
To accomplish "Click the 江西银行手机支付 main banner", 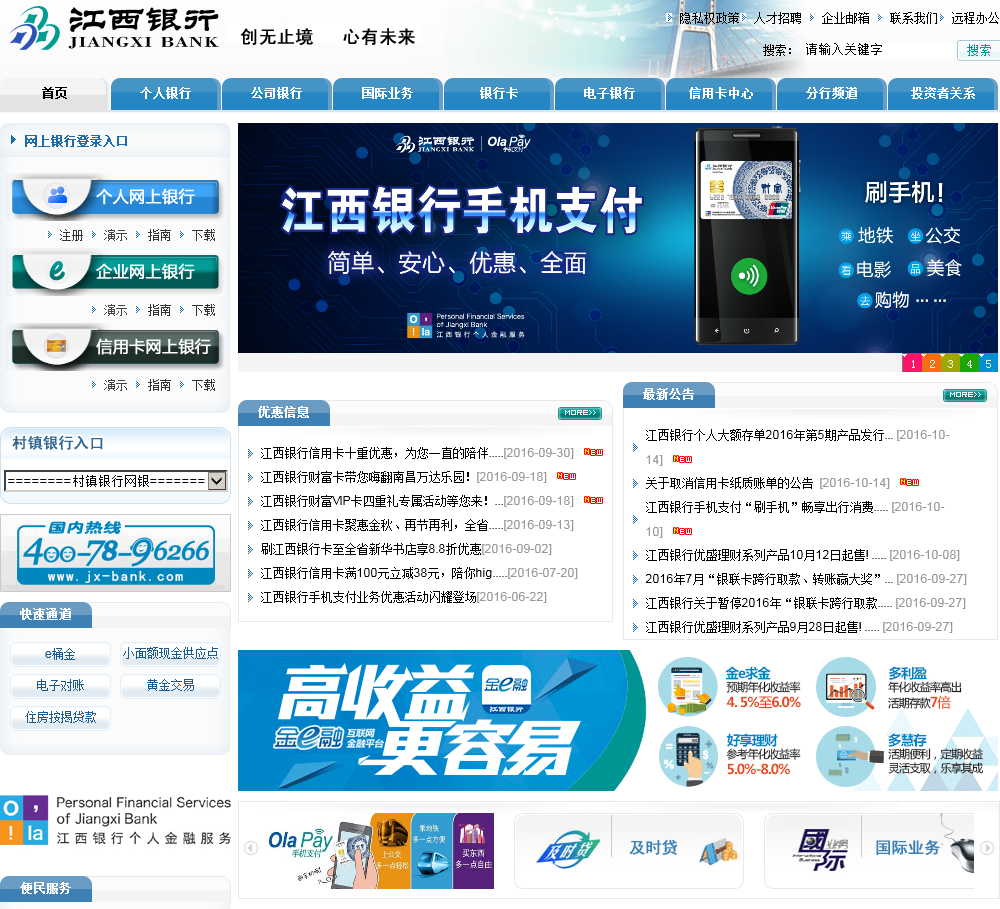I will coord(617,238).
